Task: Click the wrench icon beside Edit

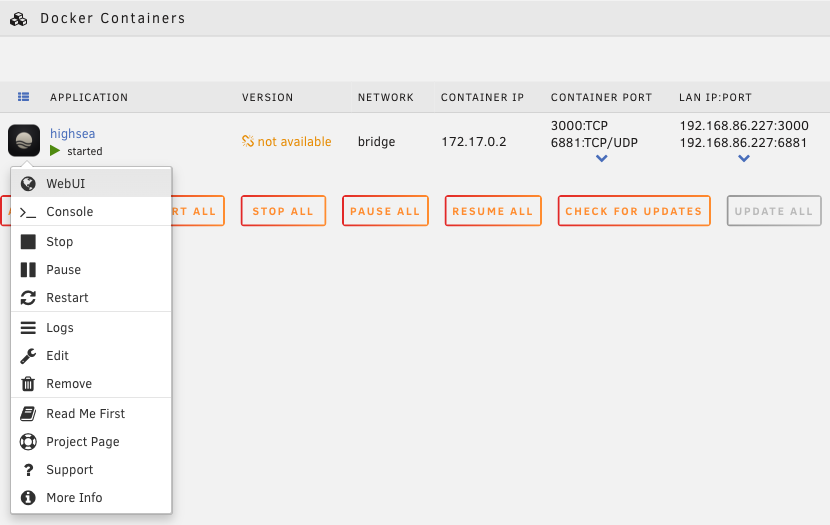Action: [28, 356]
